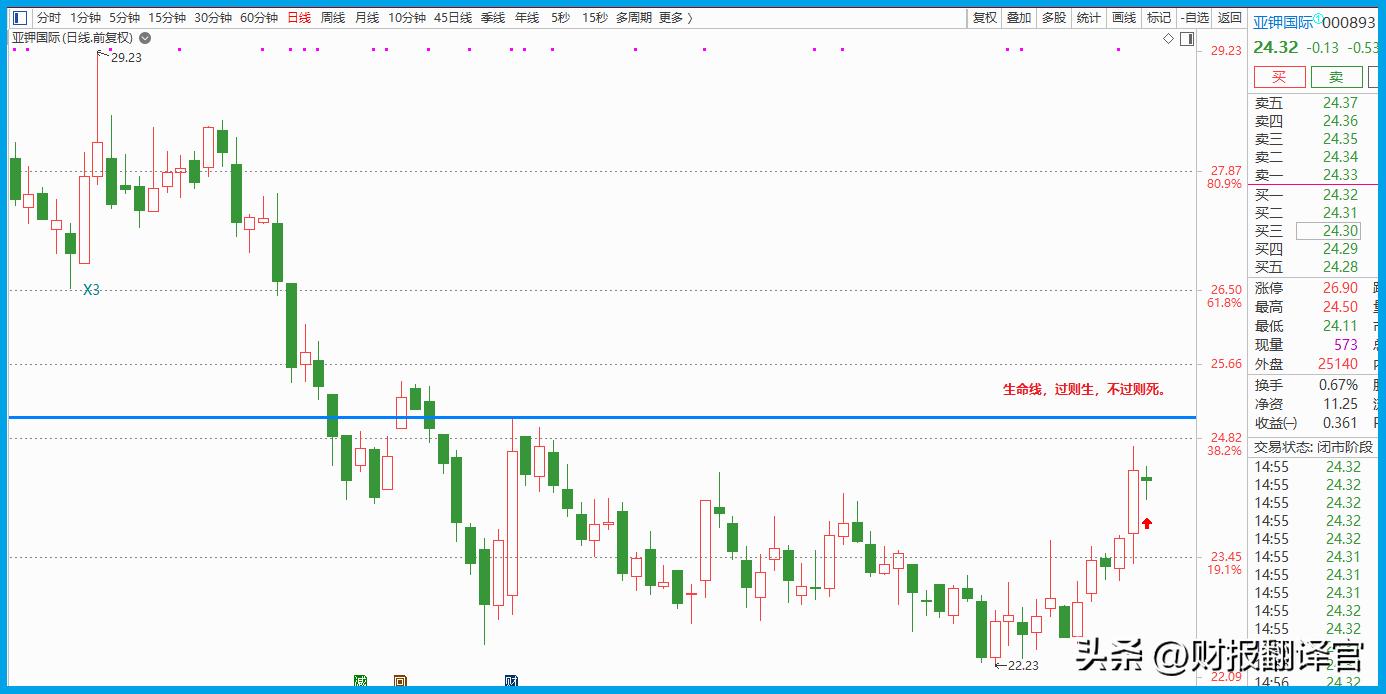Image resolution: width=1386 pixels, height=694 pixels.
Task: Open the 画线 drawing tool
Action: (x=1124, y=18)
